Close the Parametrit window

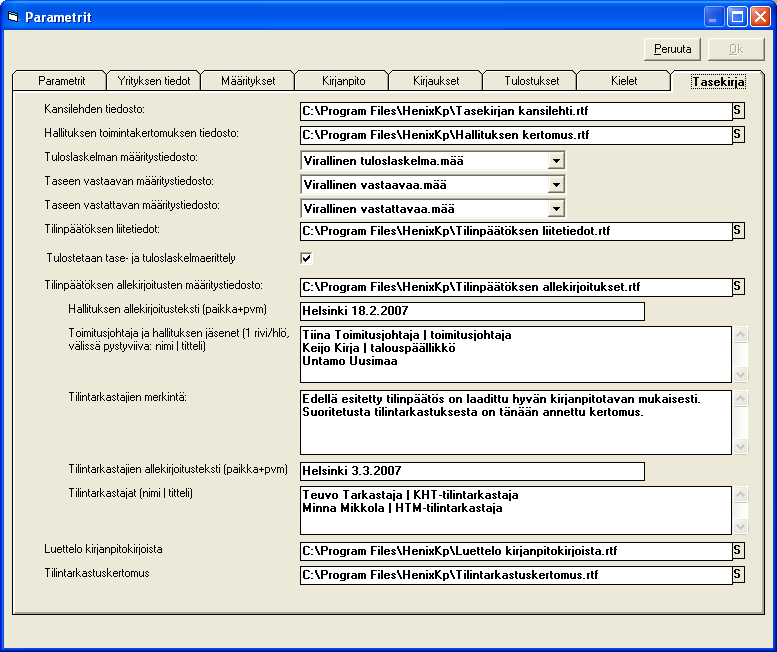point(760,17)
